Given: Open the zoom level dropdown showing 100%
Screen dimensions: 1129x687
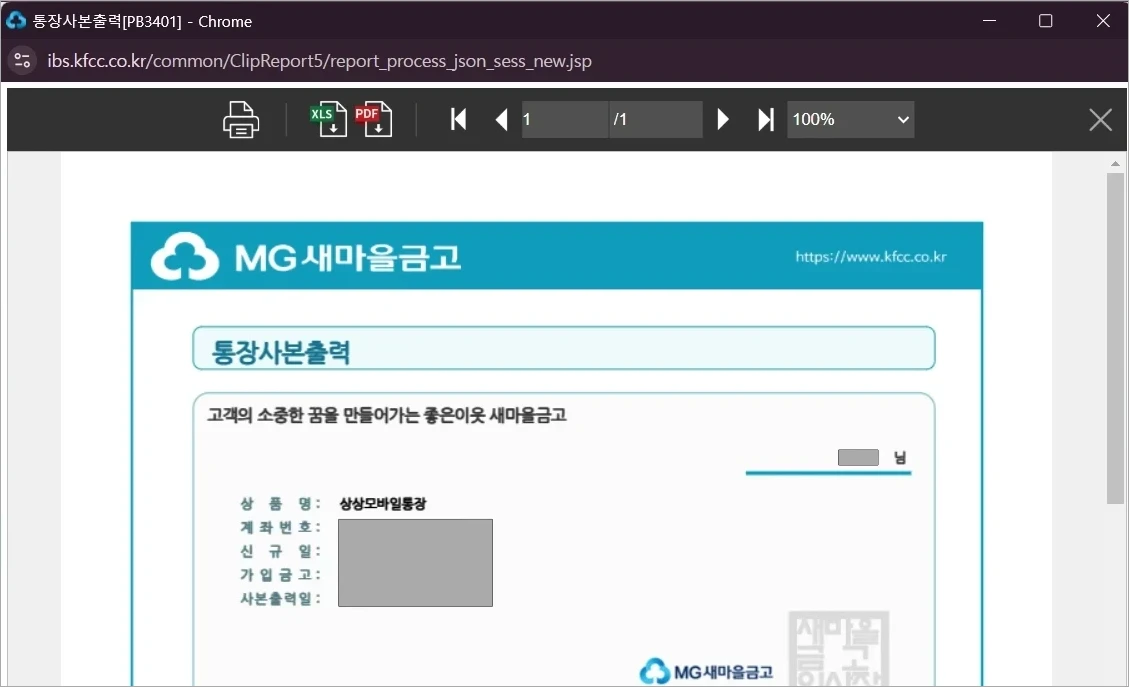Looking at the screenshot, I should (x=850, y=119).
